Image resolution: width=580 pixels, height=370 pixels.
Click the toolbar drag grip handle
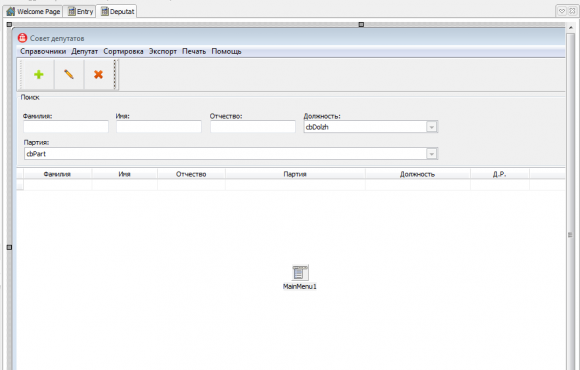(x=20, y=75)
